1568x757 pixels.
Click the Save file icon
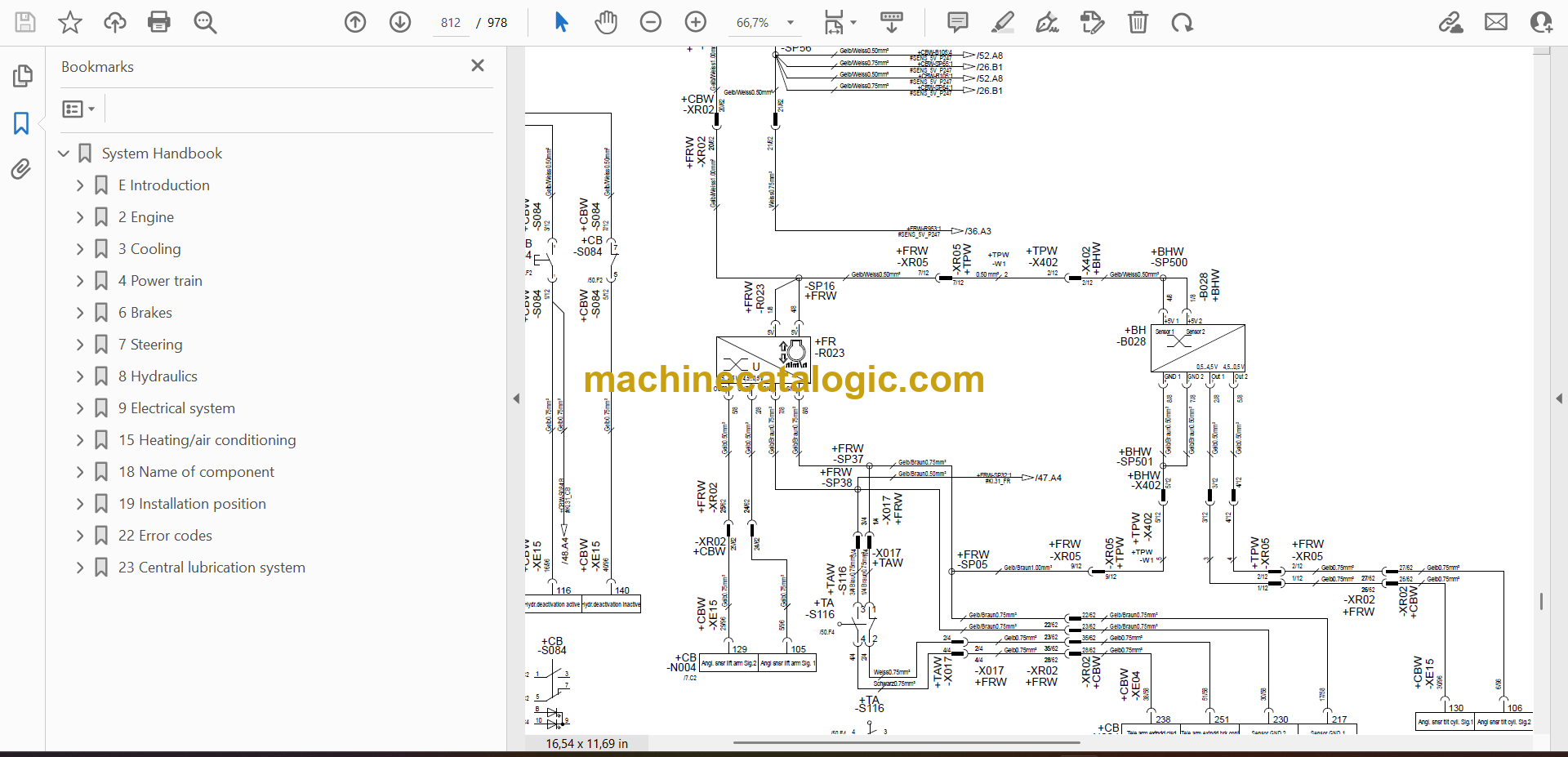pos(25,22)
